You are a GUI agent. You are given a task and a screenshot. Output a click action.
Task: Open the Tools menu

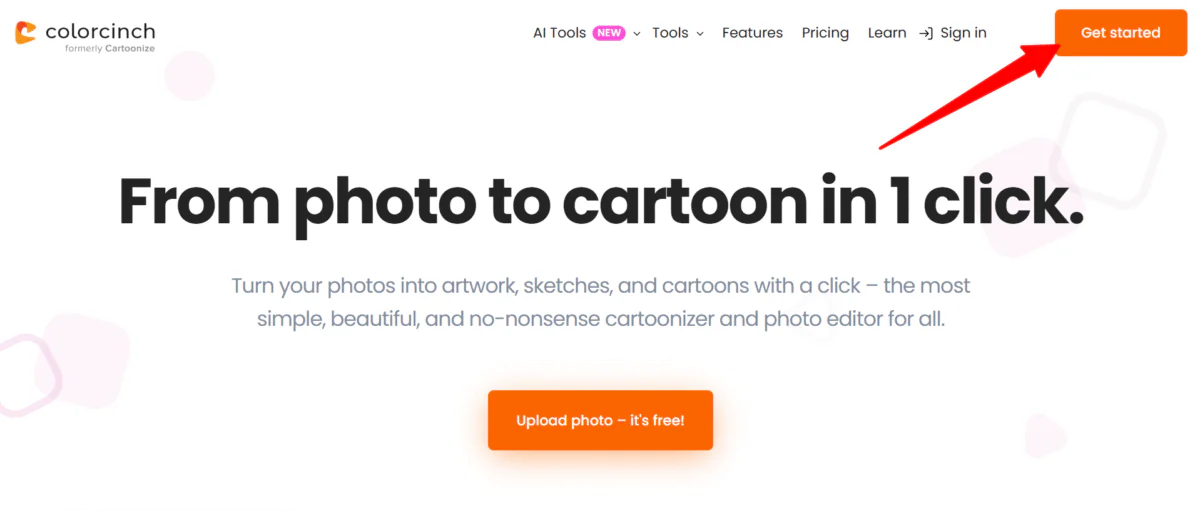click(670, 33)
